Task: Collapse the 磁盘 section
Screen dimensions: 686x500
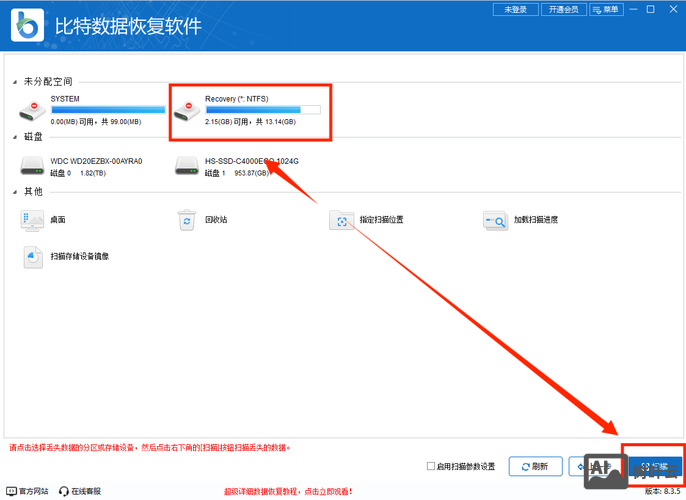Action: click(15, 137)
